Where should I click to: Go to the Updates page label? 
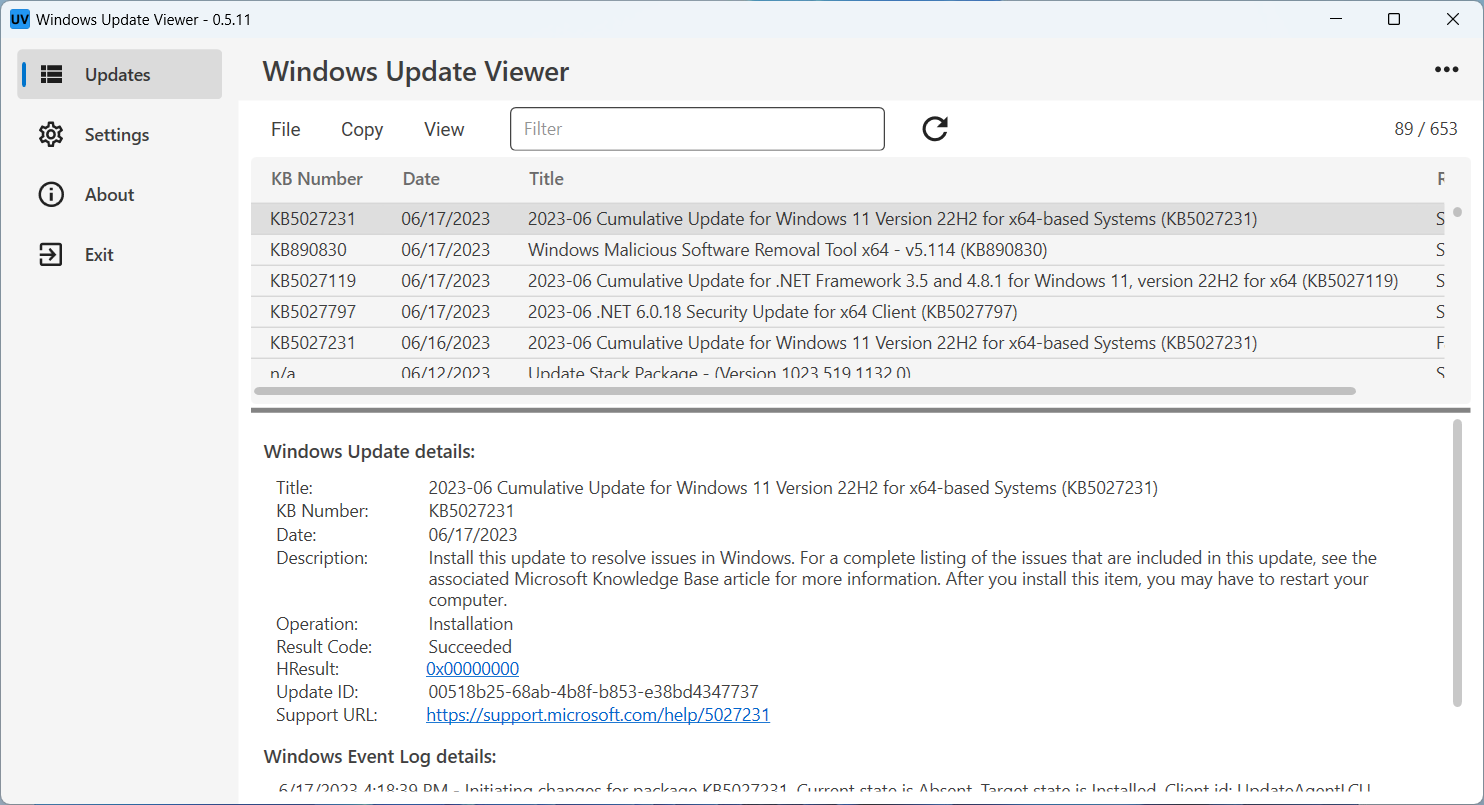click(117, 74)
